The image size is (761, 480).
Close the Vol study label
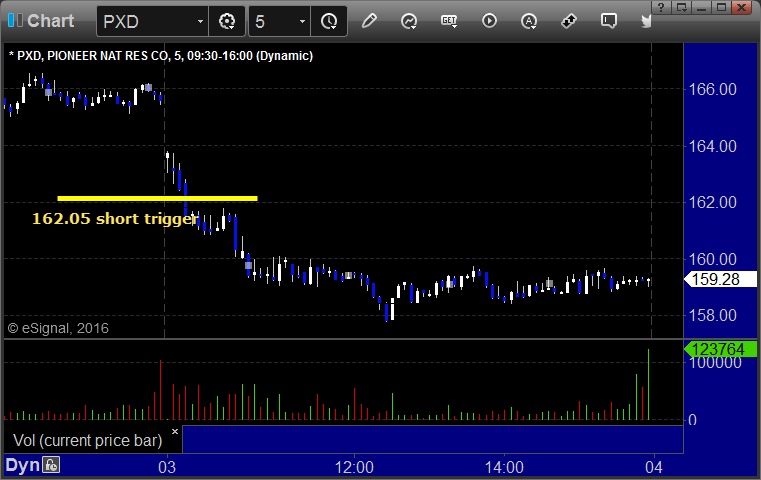pos(175,431)
